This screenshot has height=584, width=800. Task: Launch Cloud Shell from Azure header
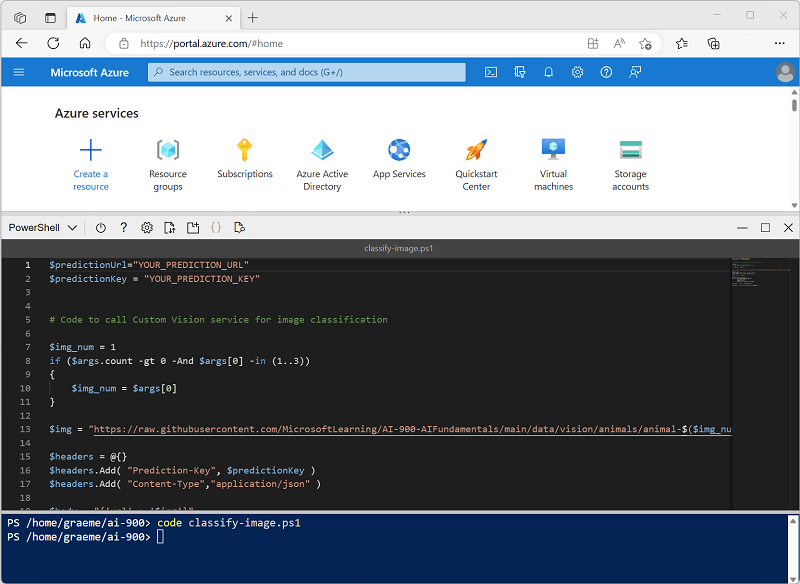tap(490, 72)
